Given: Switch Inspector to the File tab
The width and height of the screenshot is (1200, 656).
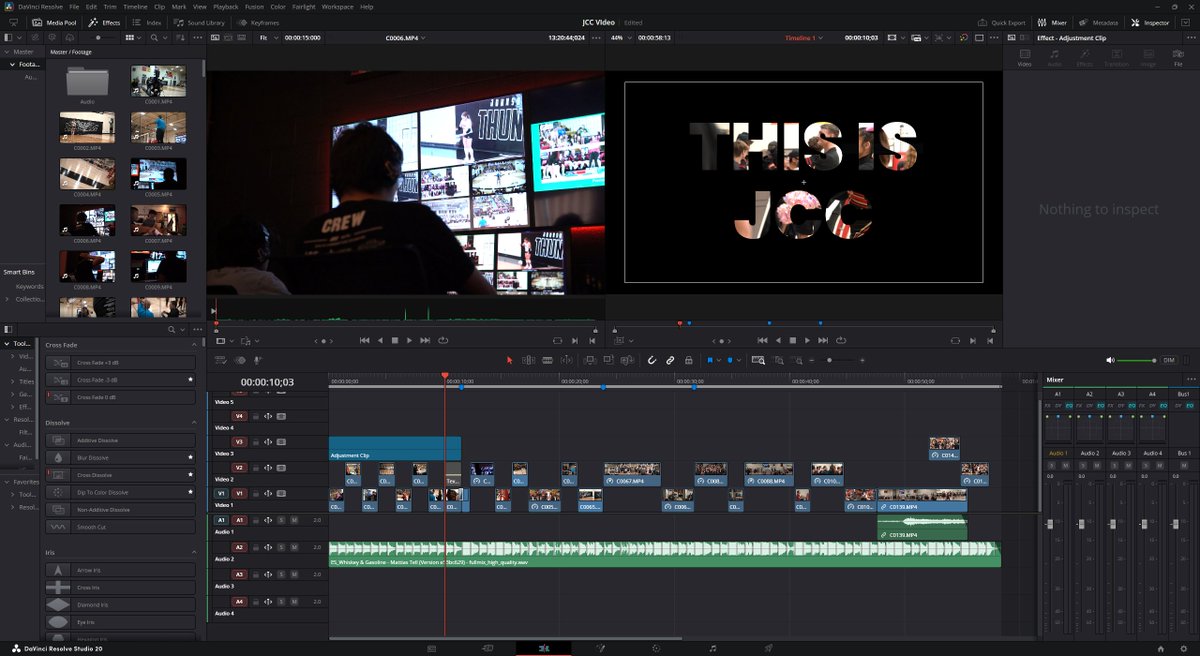Looking at the screenshot, I should point(1178,58).
